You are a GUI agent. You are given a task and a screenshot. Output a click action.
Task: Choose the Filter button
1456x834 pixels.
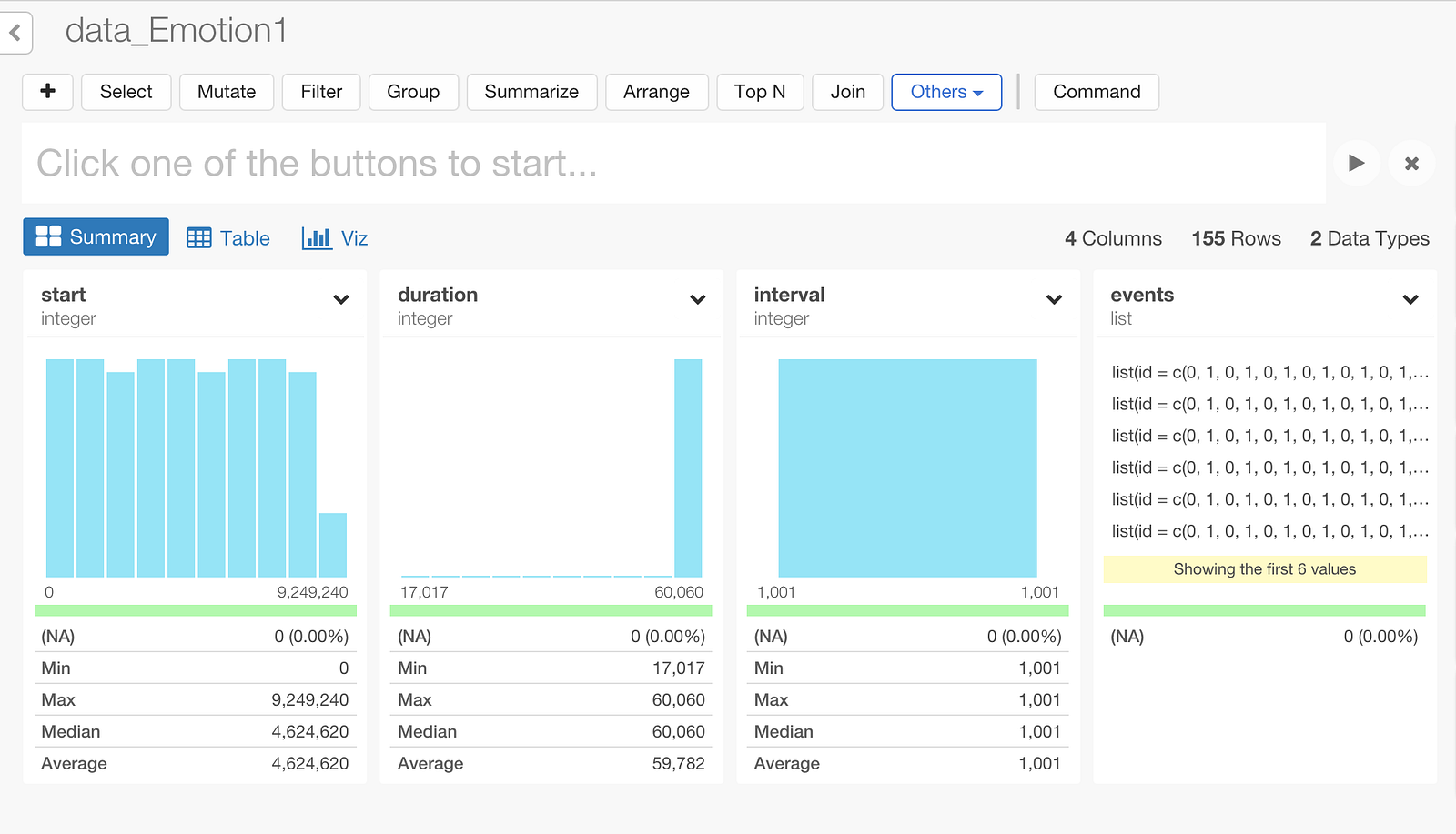point(321,92)
